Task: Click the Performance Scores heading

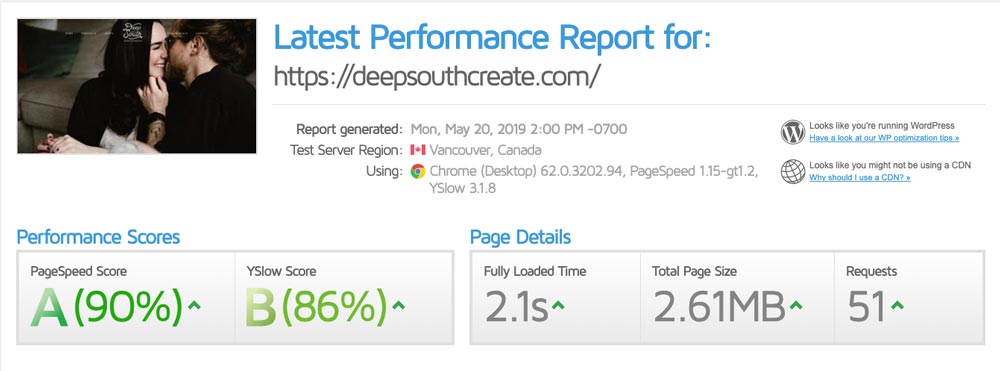Action: click(x=98, y=237)
